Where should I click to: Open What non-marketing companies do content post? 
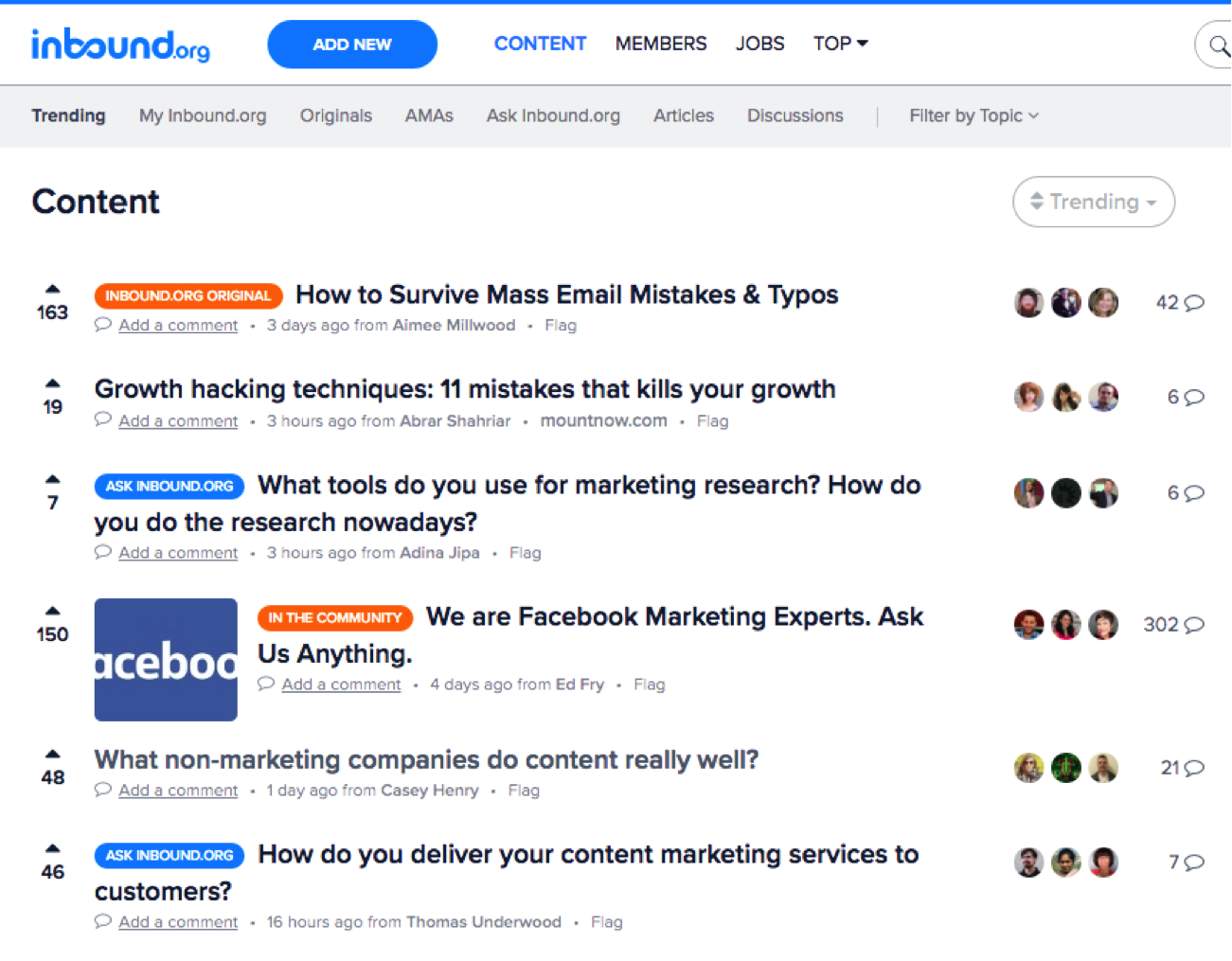tap(426, 759)
